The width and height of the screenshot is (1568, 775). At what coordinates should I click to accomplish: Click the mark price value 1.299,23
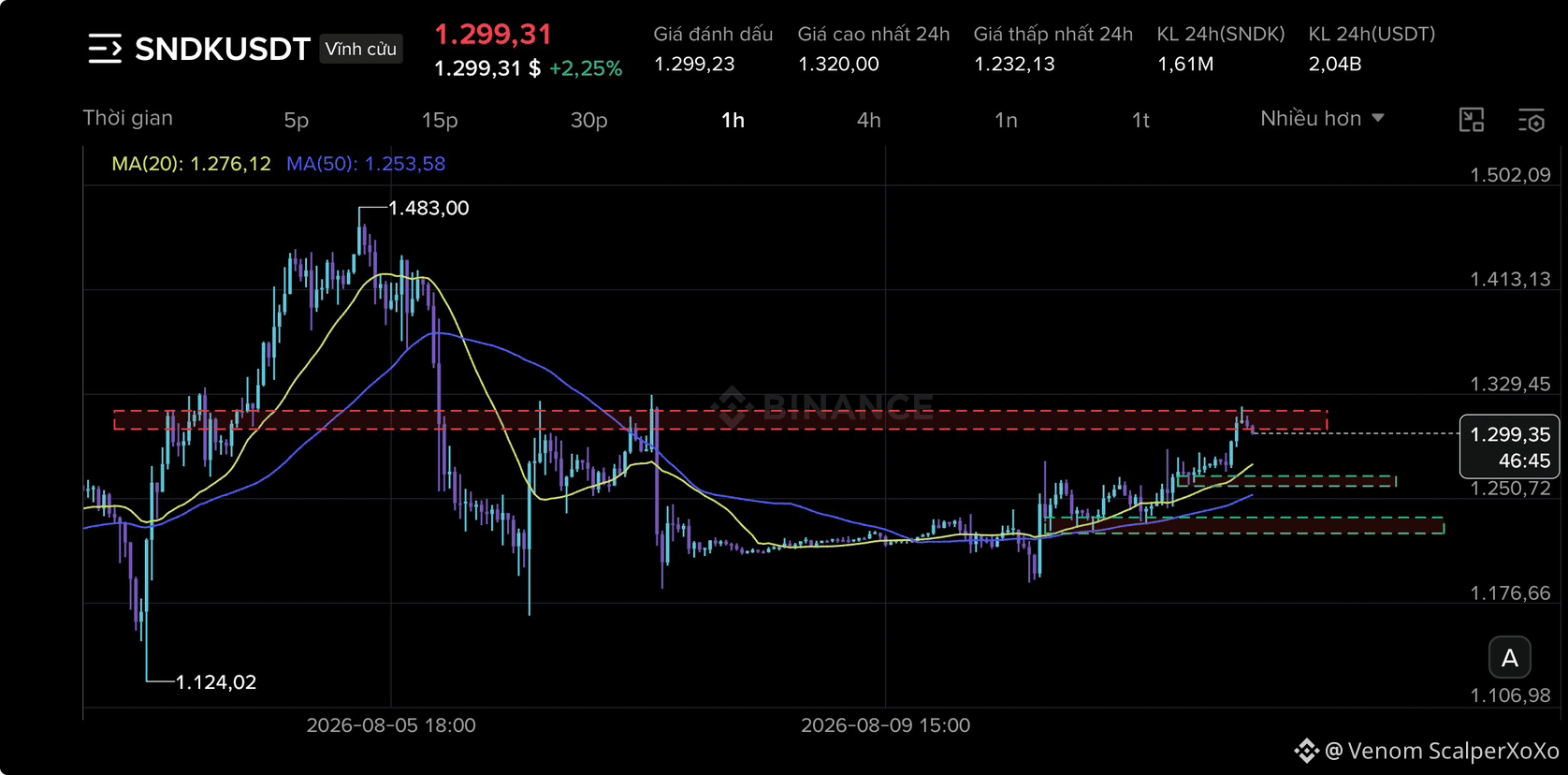coord(694,64)
